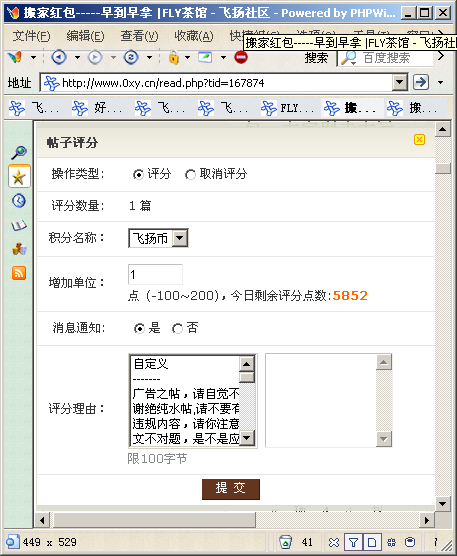Click the horizontal scrollbar thumb
The image size is (457, 556).
[x=154, y=521]
